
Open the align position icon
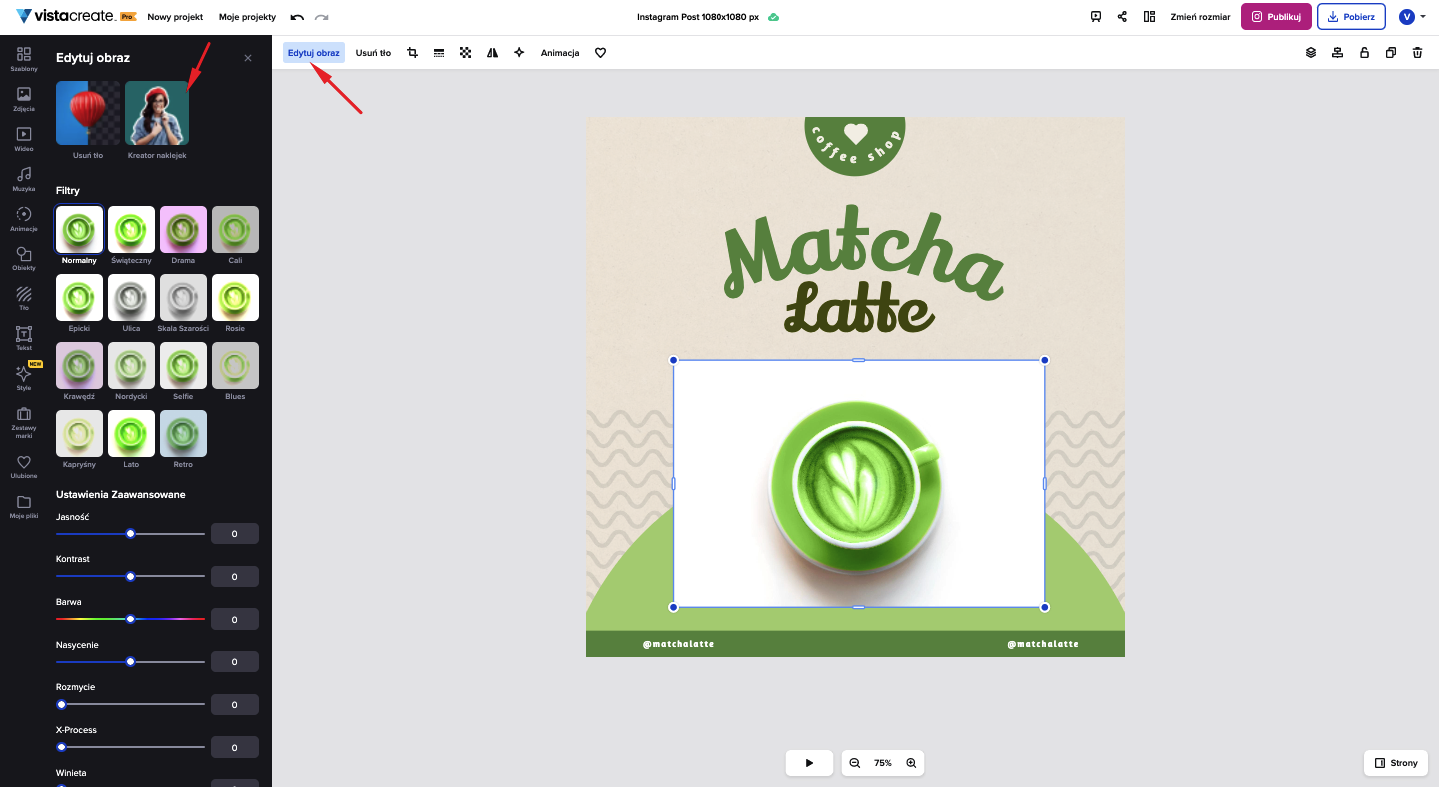[1337, 53]
